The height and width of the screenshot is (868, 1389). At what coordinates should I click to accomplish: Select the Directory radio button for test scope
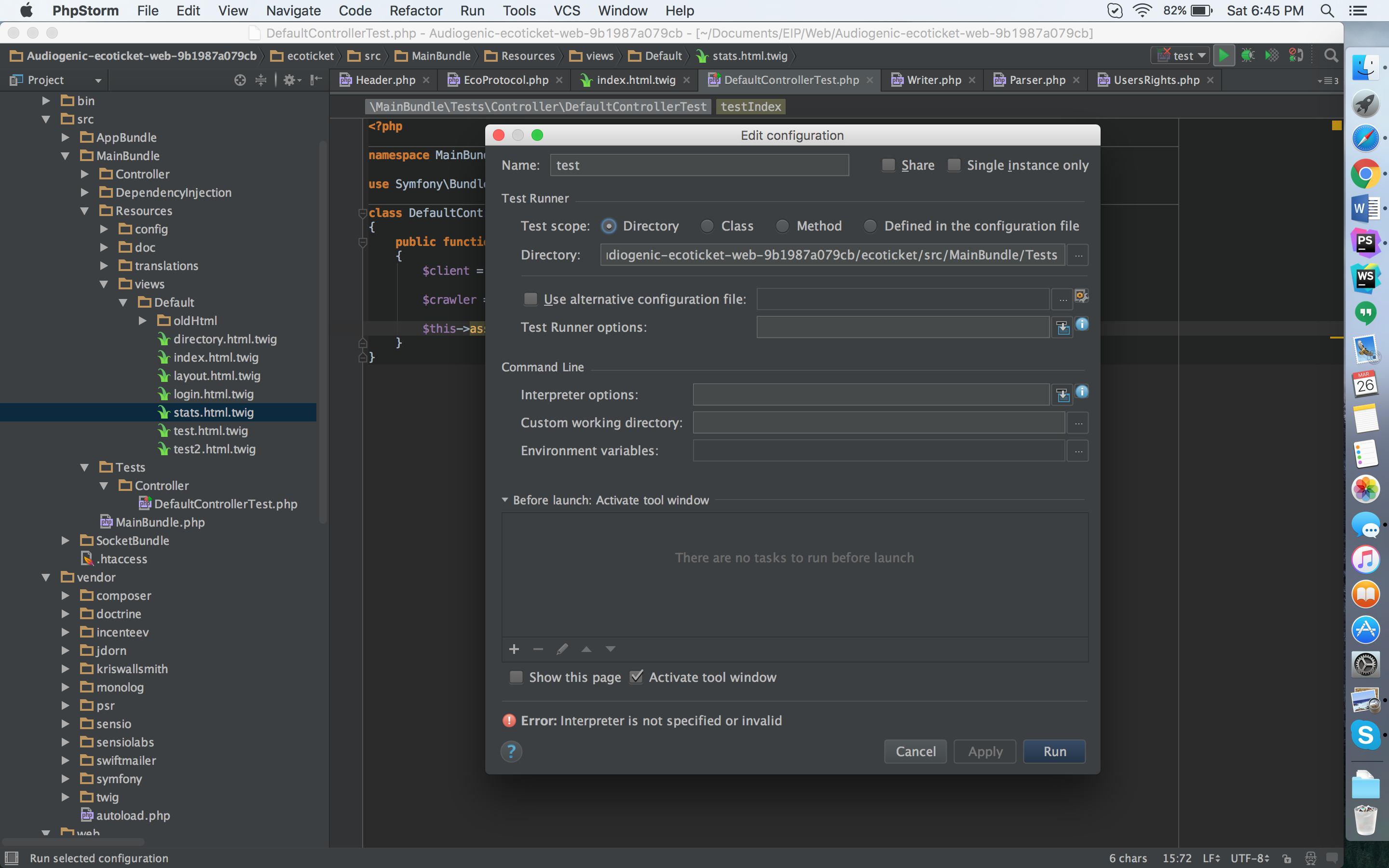point(609,225)
